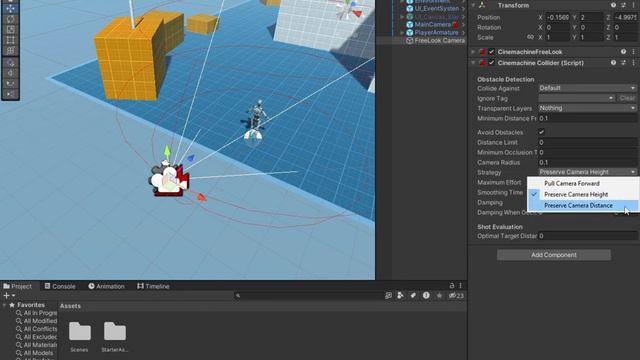Click the Clear button next to Ignore Tag
The height and width of the screenshot is (360, 640).
(x=627, y=98)
